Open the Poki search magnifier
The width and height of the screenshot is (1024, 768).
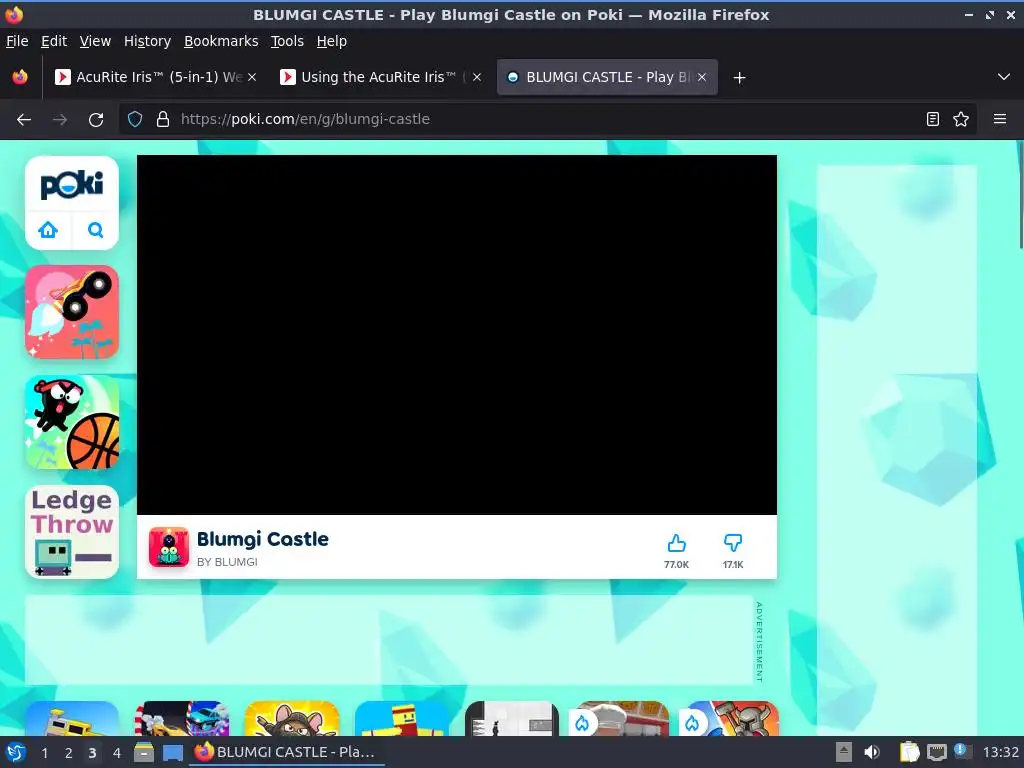[95, 230]
